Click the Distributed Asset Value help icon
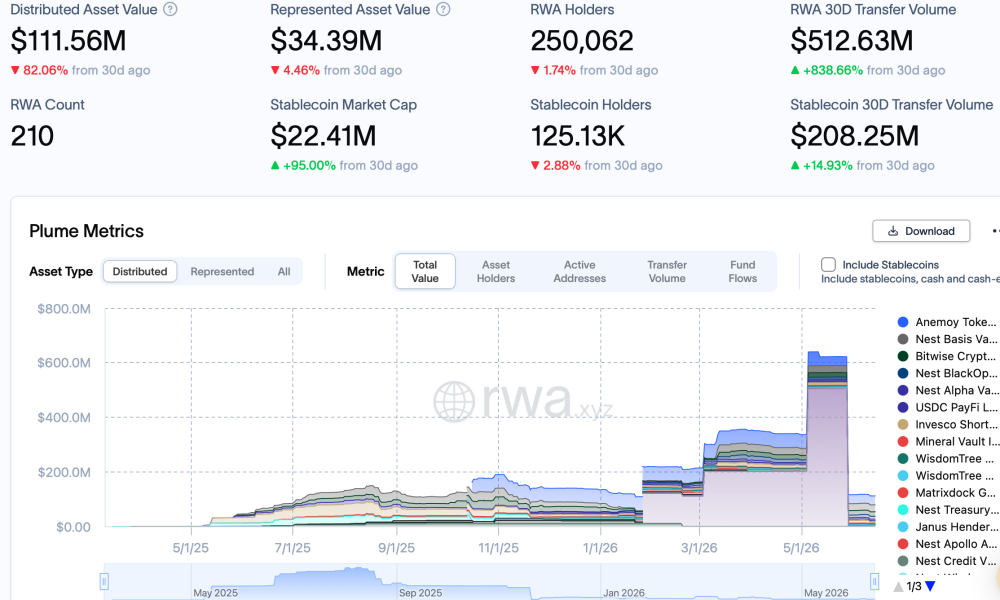 (170, 10)
